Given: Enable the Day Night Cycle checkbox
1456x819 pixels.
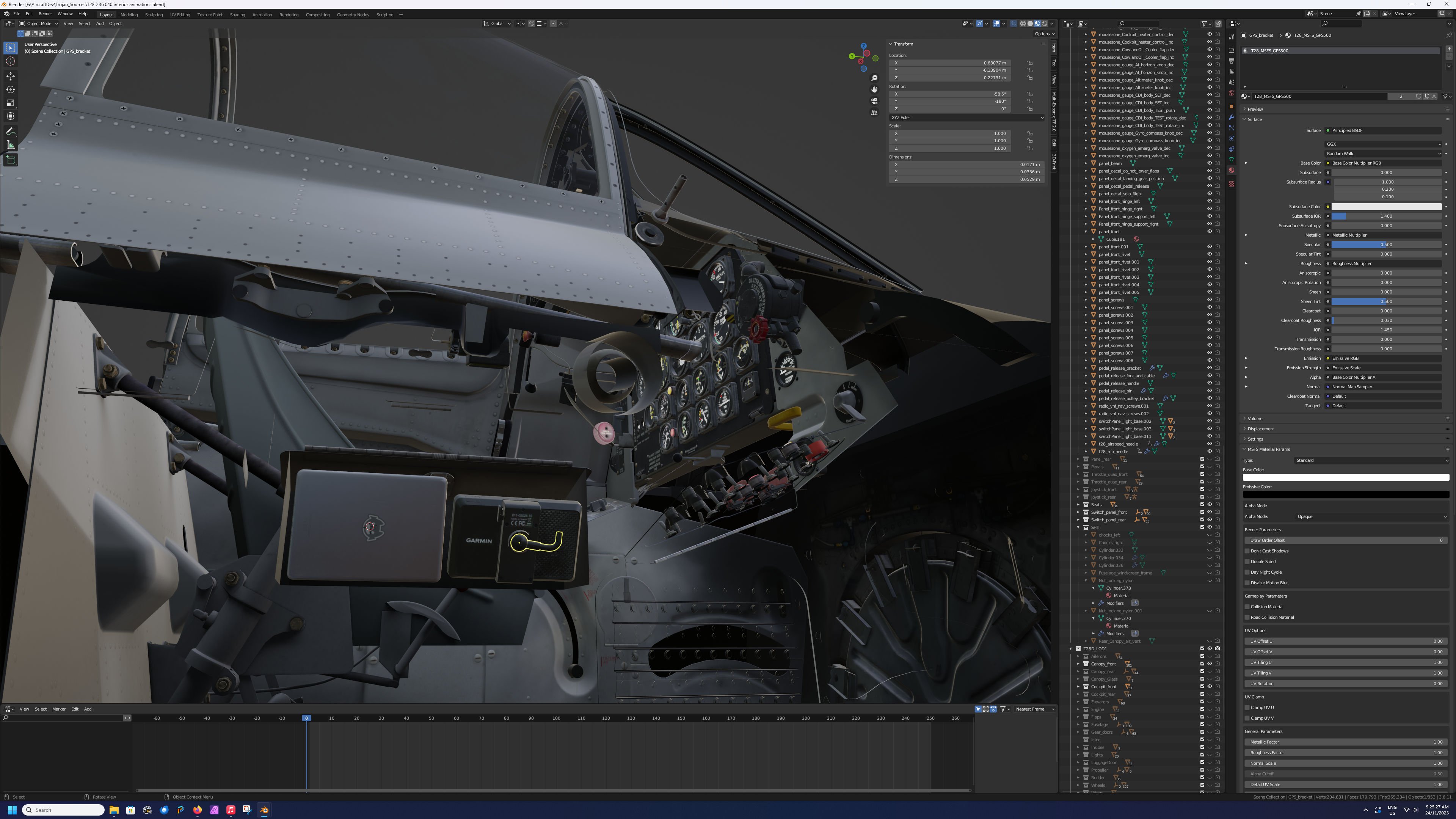Looking at the screenshot, I should point(1247,572).
